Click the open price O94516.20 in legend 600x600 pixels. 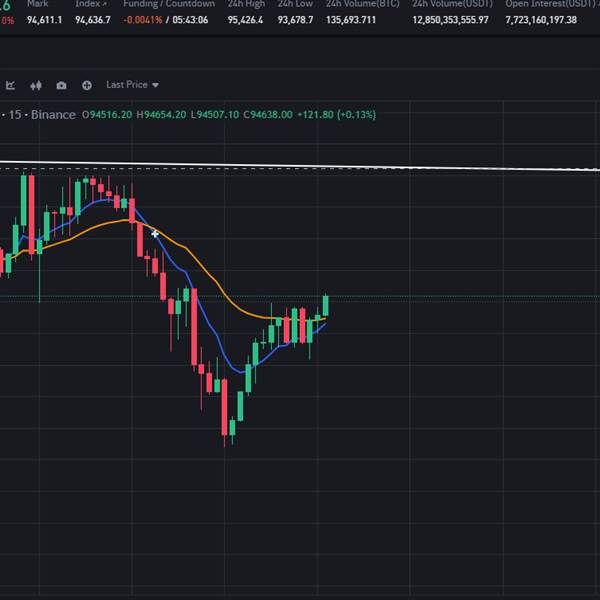pyautogui.click(x=107, y=114)
